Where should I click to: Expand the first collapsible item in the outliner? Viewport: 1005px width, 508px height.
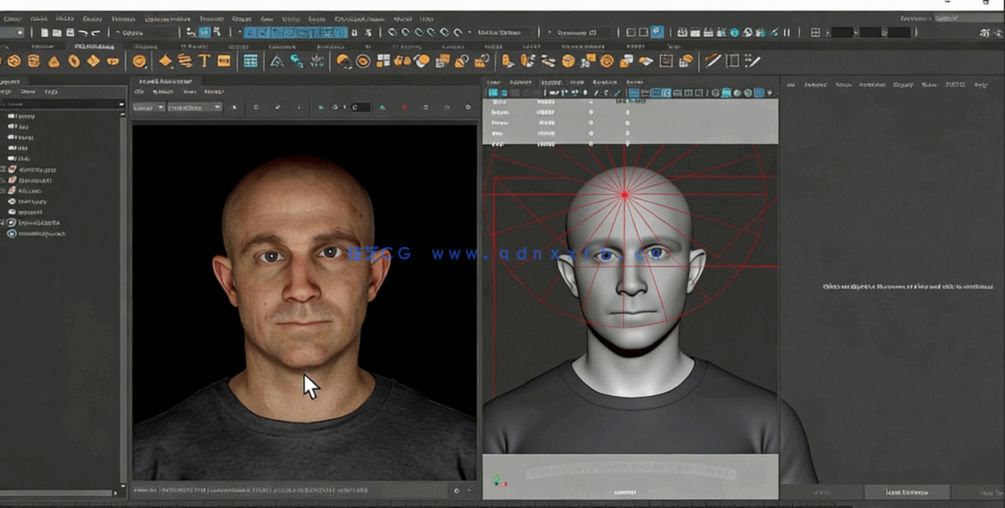click(4, 169)
